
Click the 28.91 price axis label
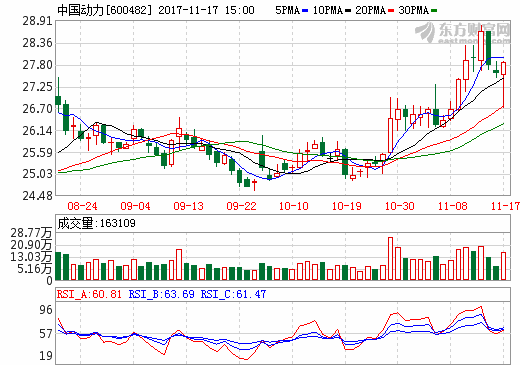[38, 21]
